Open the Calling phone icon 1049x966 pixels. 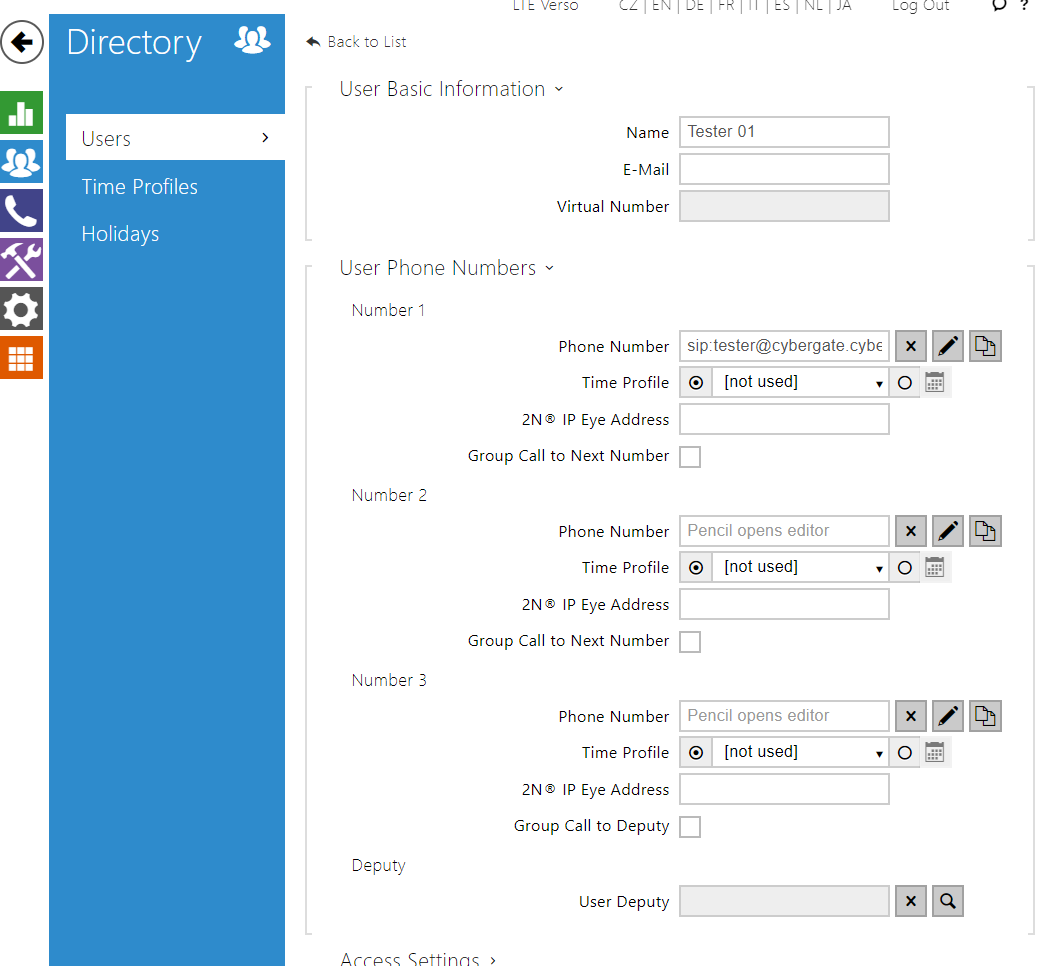pos(21,210)
